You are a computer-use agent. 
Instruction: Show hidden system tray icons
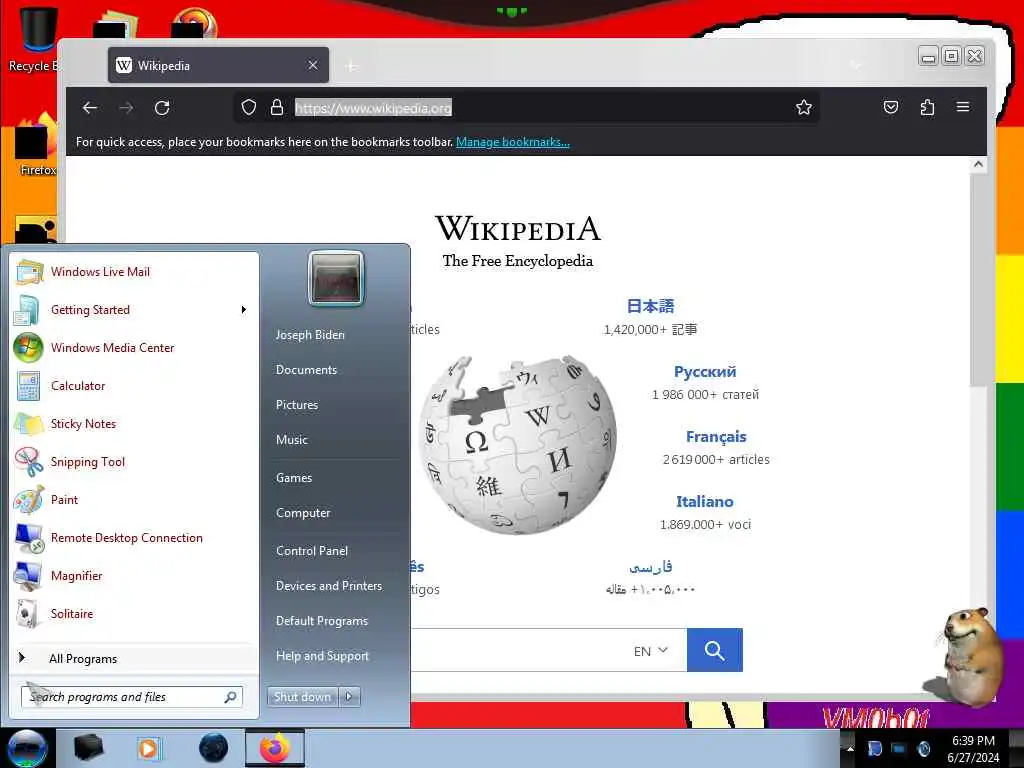(850, 748)
